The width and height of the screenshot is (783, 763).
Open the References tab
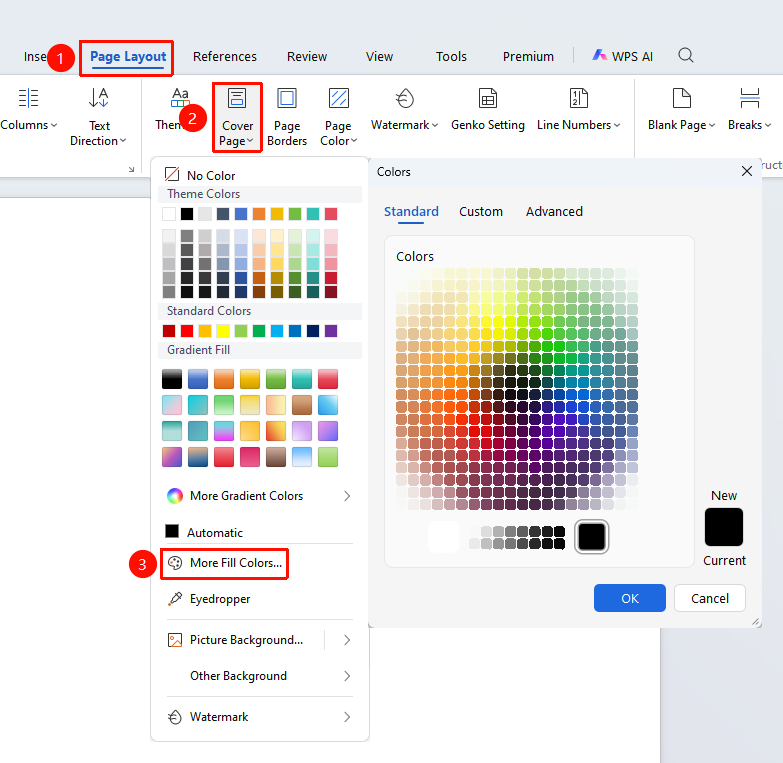(225, 56)
